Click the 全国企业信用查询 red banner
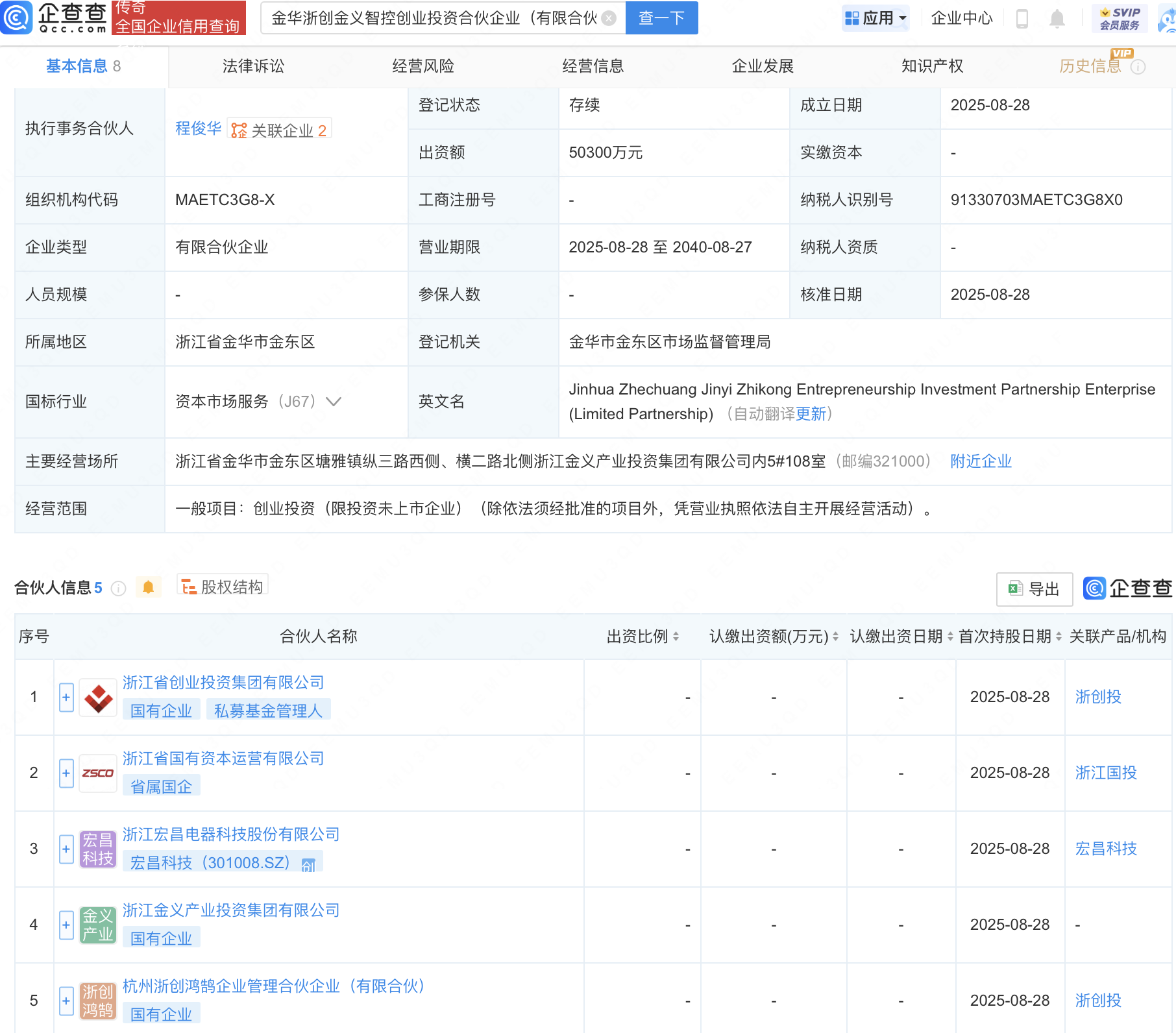1176x1033 pixels. point(178,18)
